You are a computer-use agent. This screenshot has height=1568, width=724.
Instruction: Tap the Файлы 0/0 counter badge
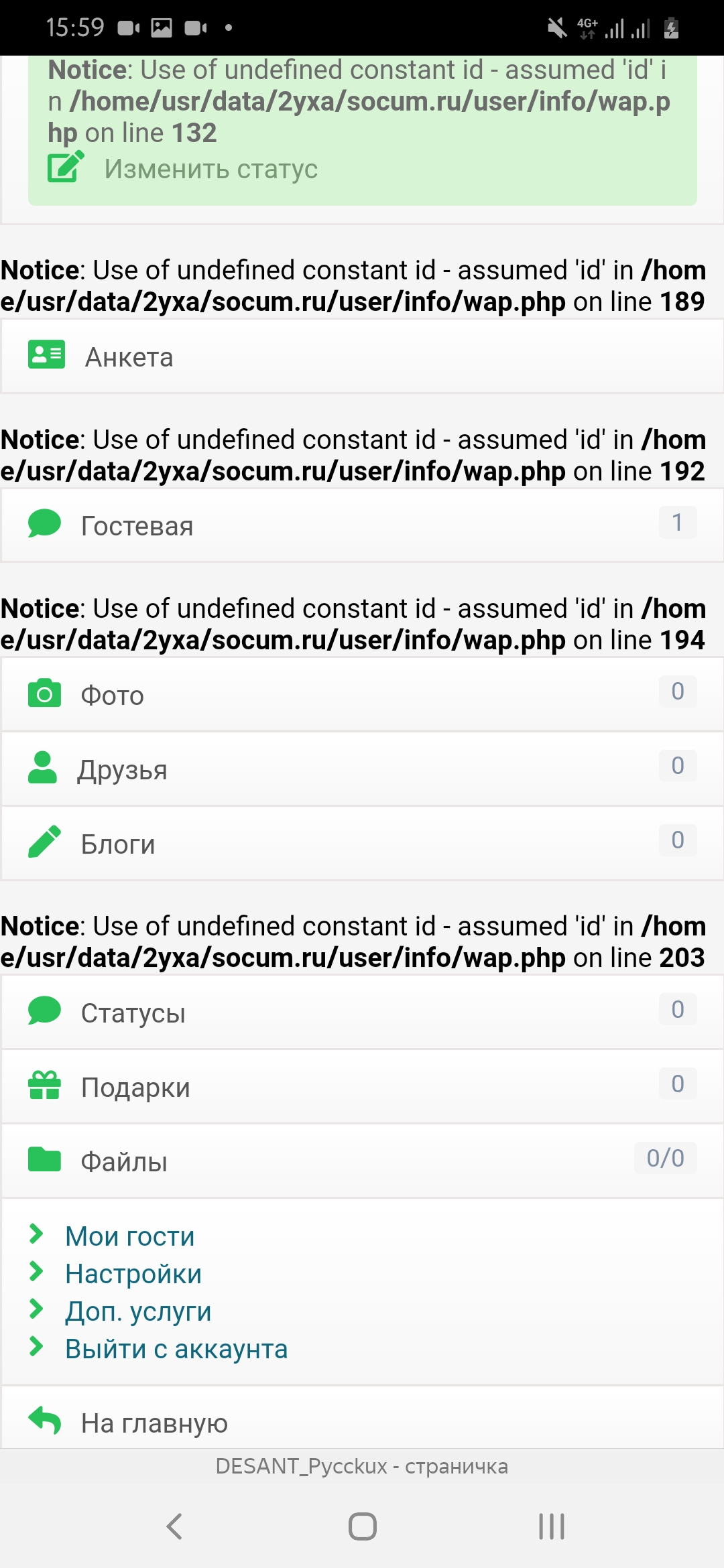pos(665,1158)
